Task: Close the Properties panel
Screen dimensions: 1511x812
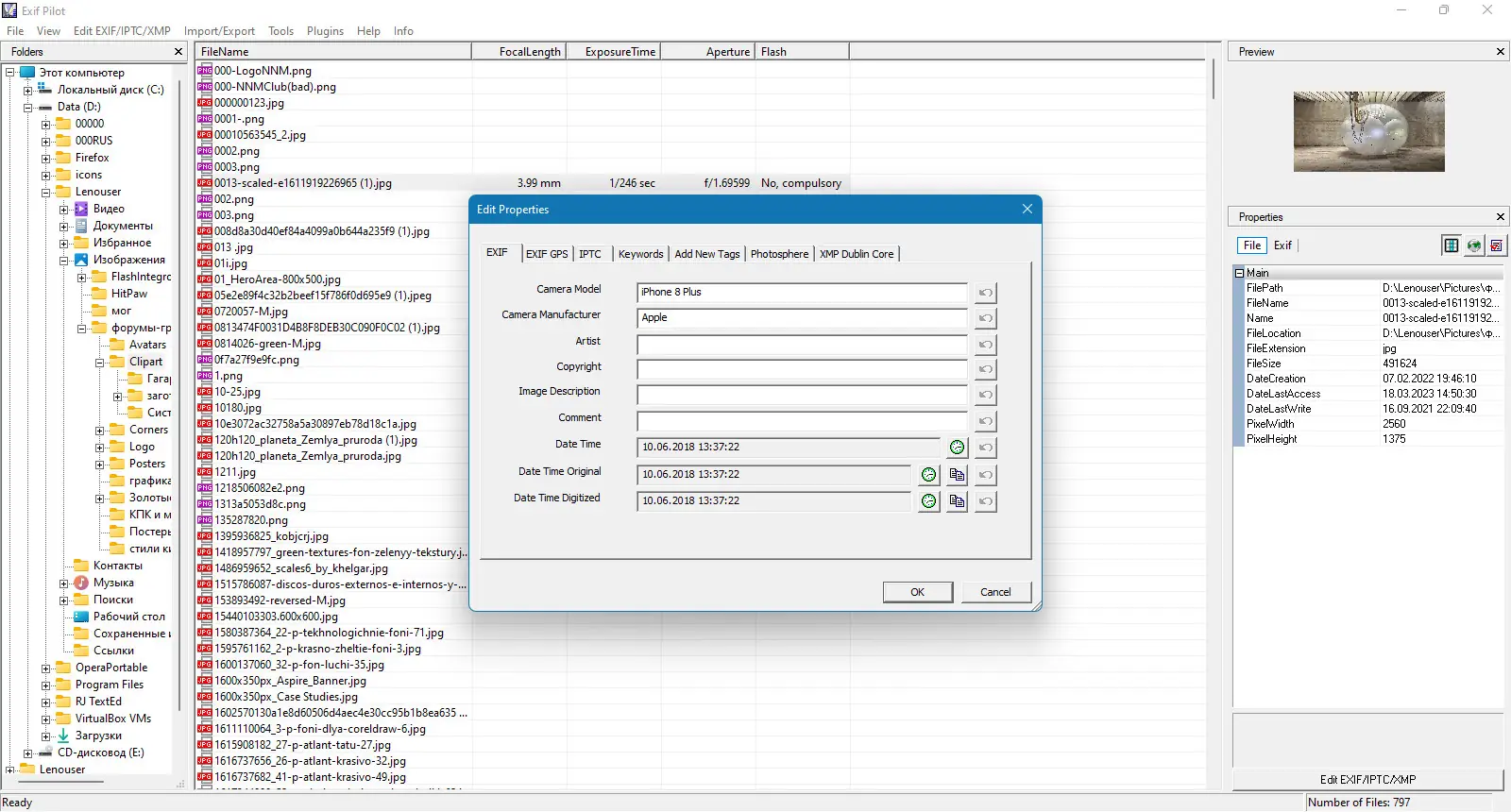Action: [x=1501, y=217]
